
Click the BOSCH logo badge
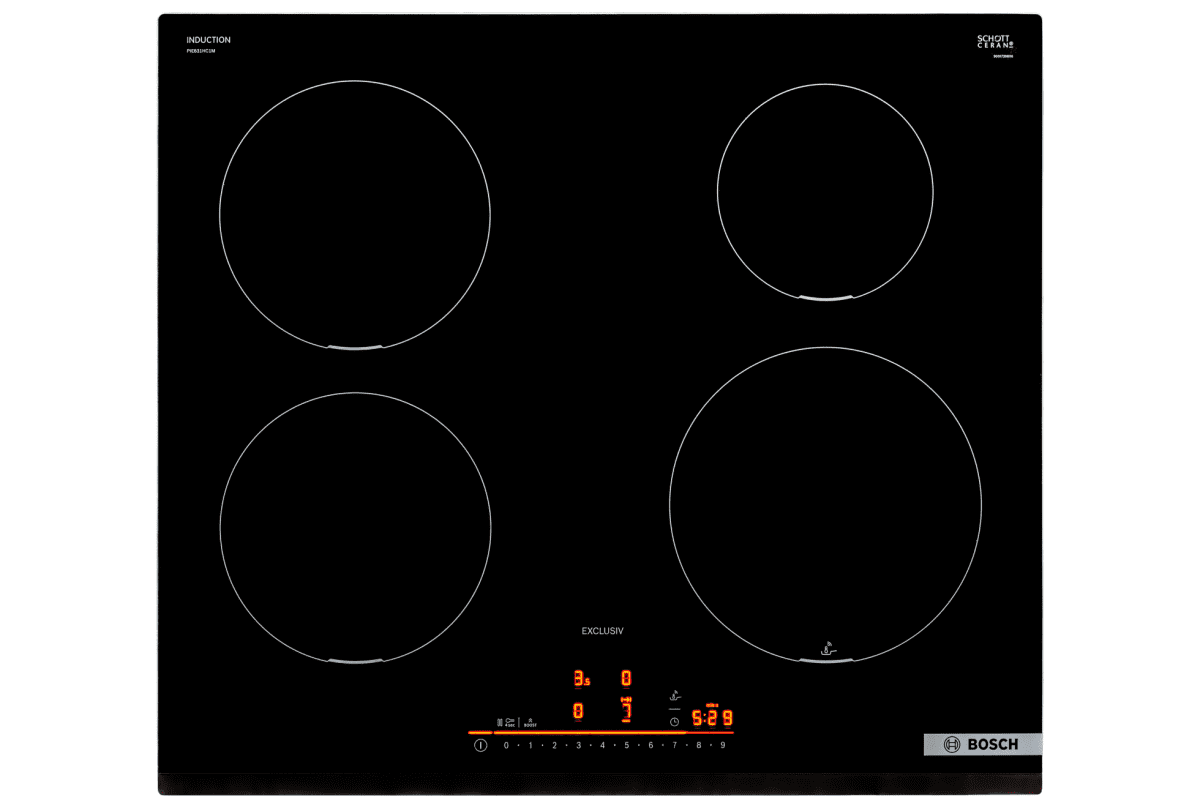click(x=982, y=744)
